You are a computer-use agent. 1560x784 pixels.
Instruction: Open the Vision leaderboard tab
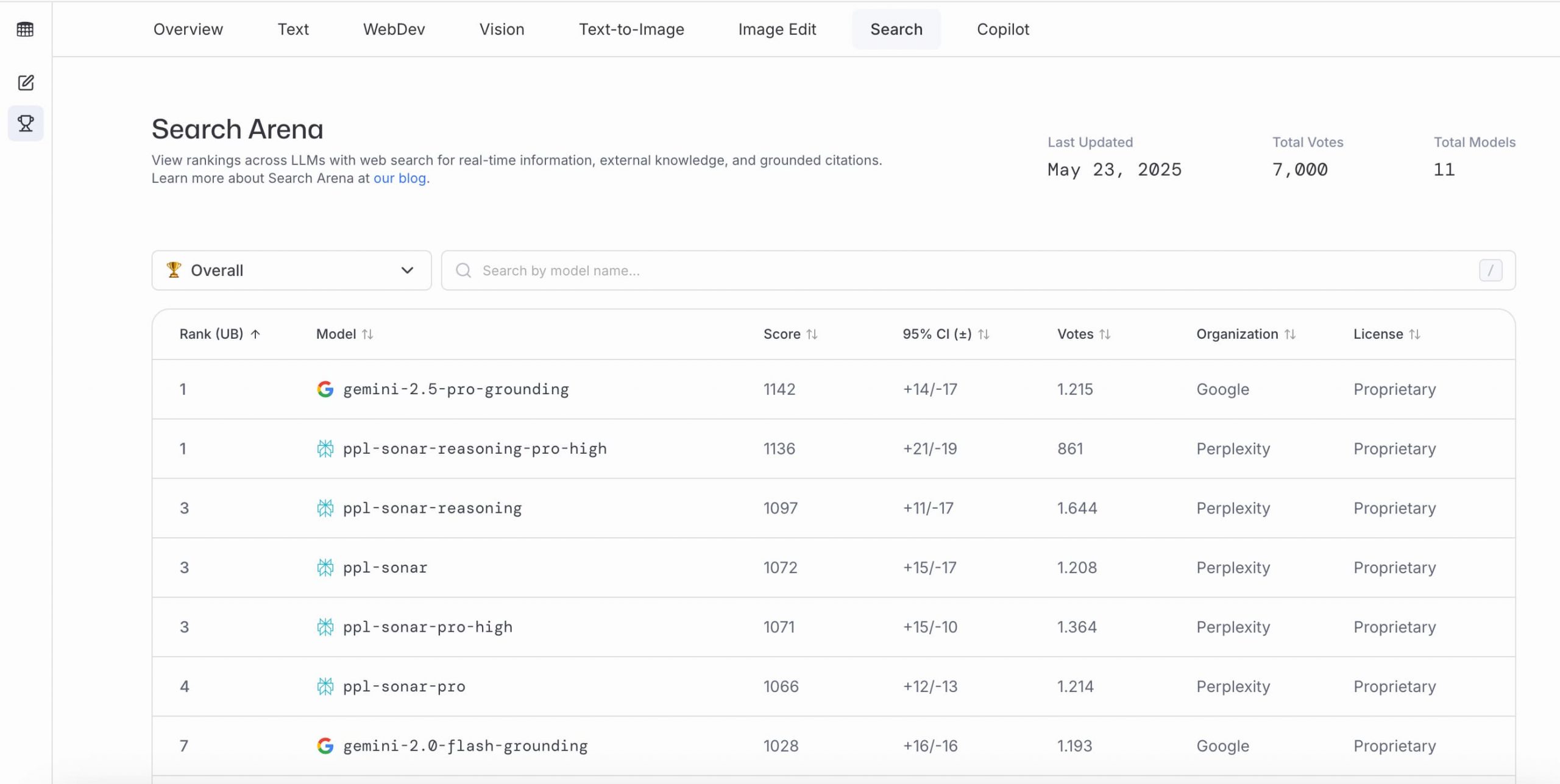502,29
